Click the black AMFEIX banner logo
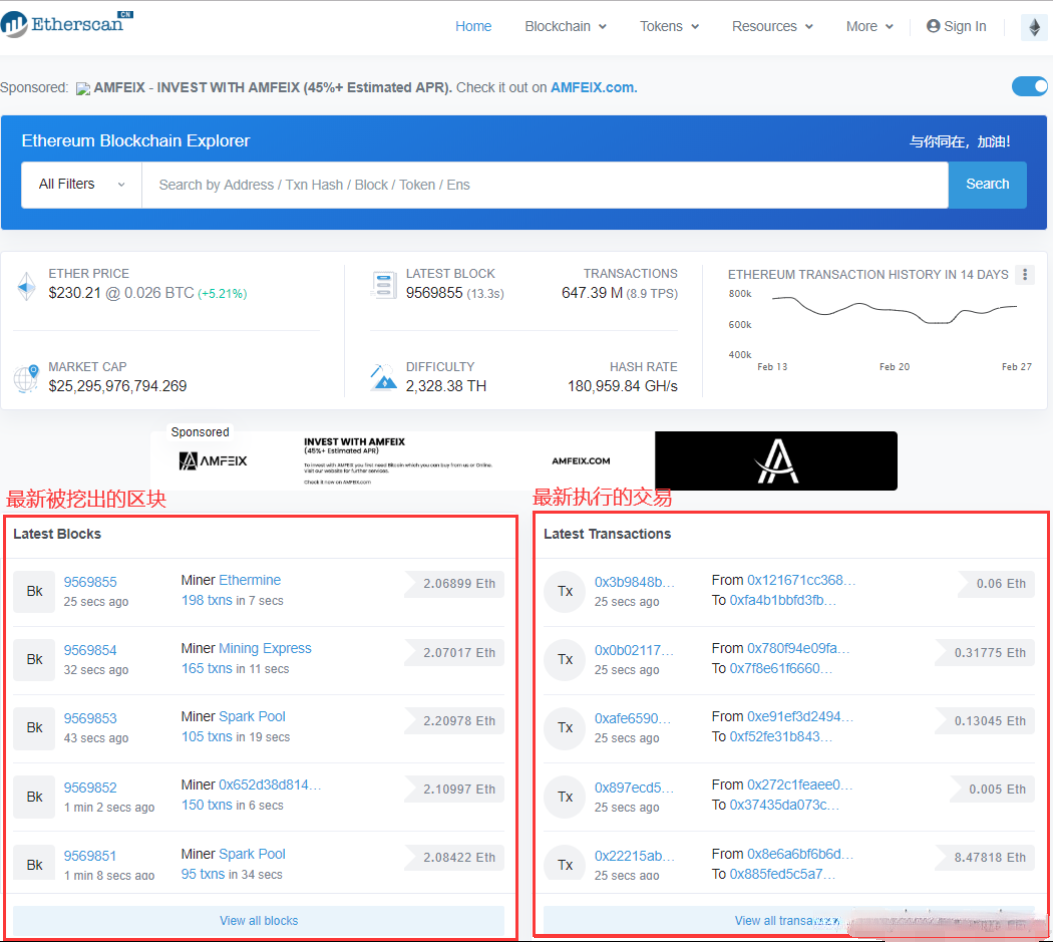Image resolution: width=1053 pixels, height=942 pixels. (x=776, y=461)
